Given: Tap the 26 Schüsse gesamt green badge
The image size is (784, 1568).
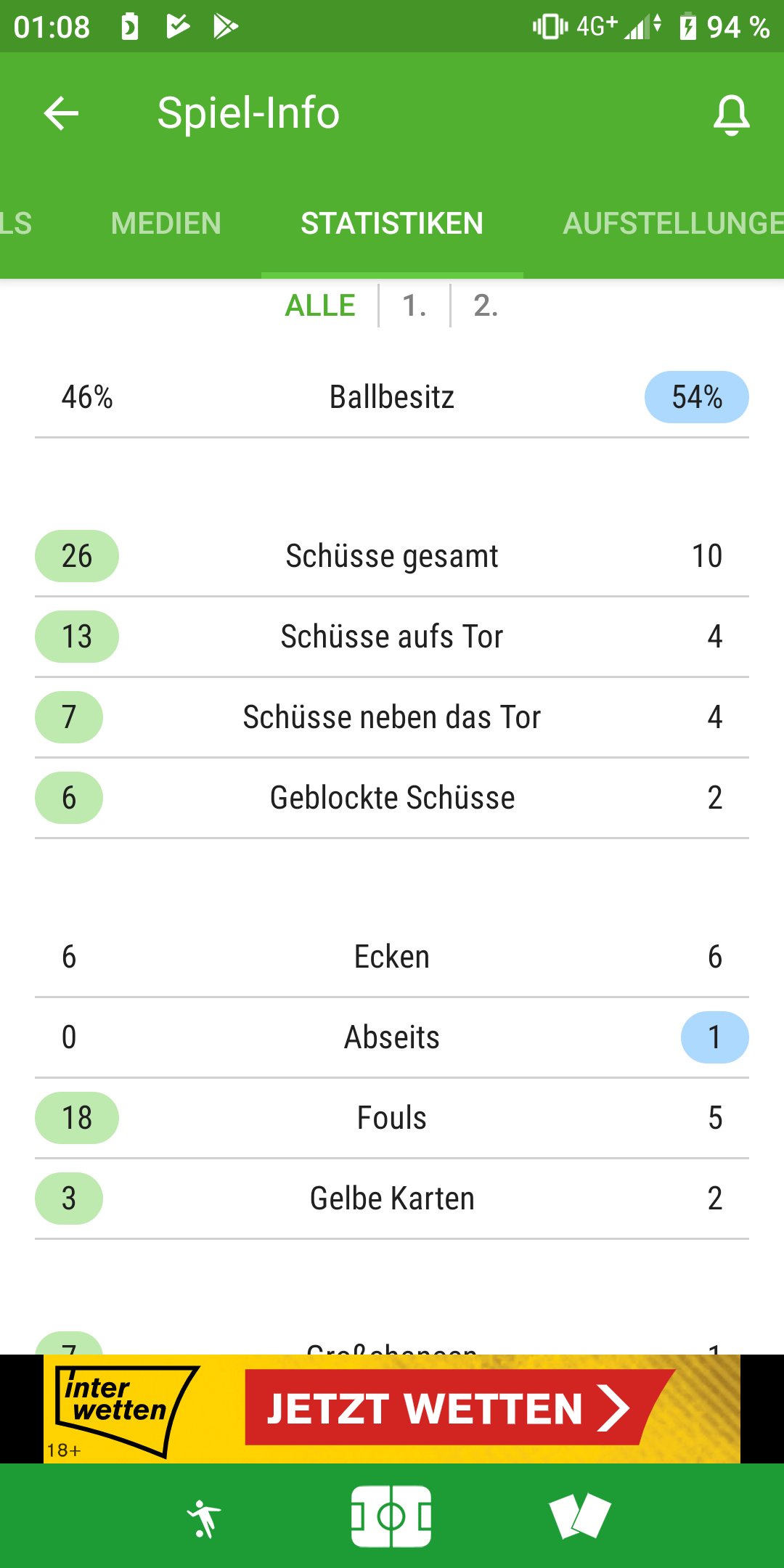Looking at the screenshot, I should [x=77, y=556].
